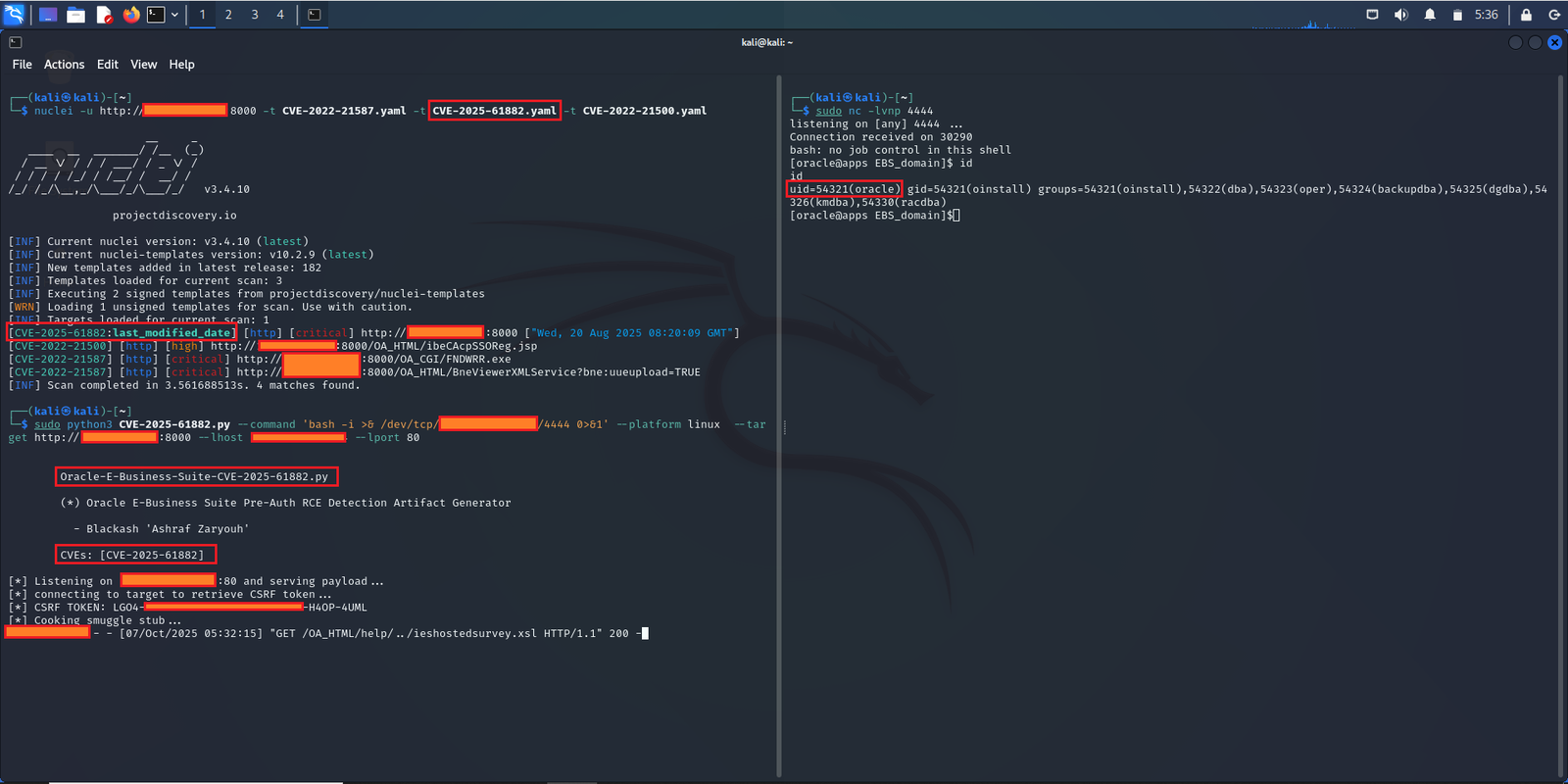Open the View menu

tap(144, 65)
